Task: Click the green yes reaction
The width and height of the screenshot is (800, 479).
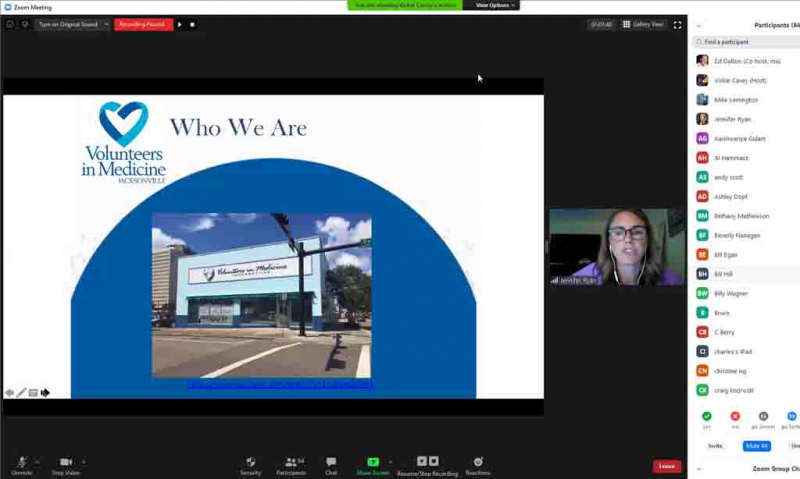Action: [x=707, y=416]
